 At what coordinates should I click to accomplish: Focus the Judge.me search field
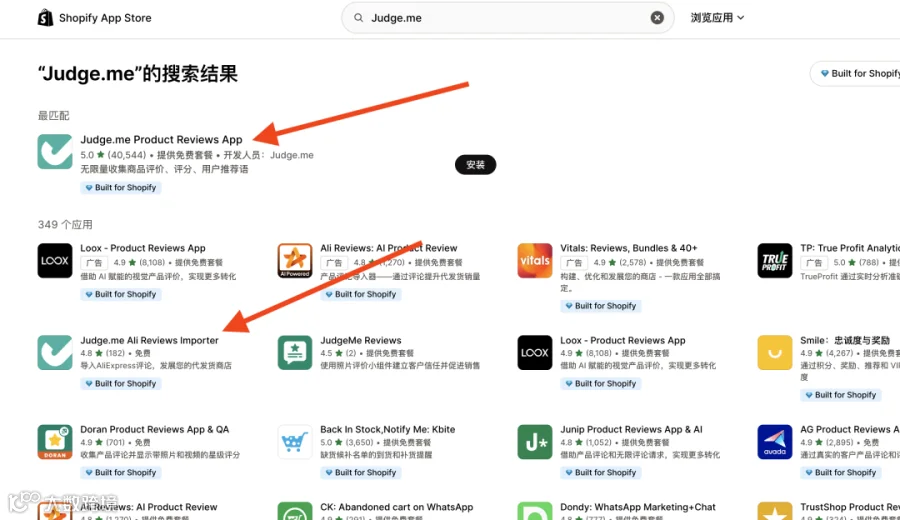pyautogui.click(x=507, y=18)
